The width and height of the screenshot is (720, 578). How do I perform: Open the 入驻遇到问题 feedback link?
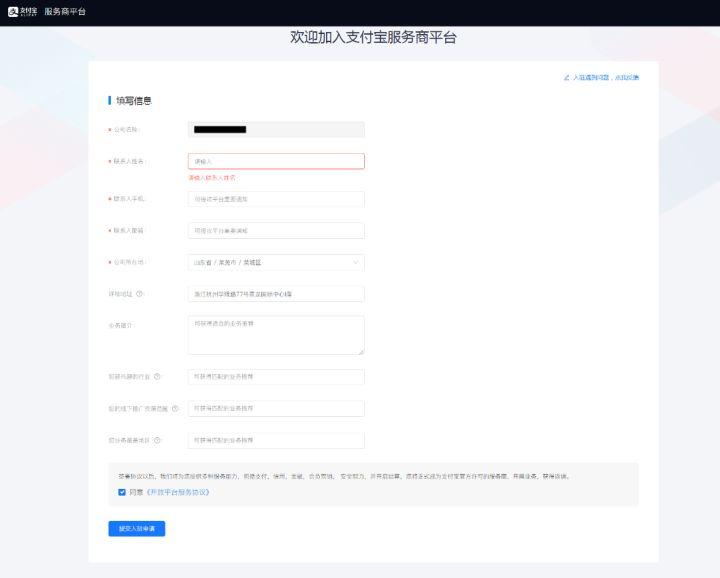tap(605, 78)
